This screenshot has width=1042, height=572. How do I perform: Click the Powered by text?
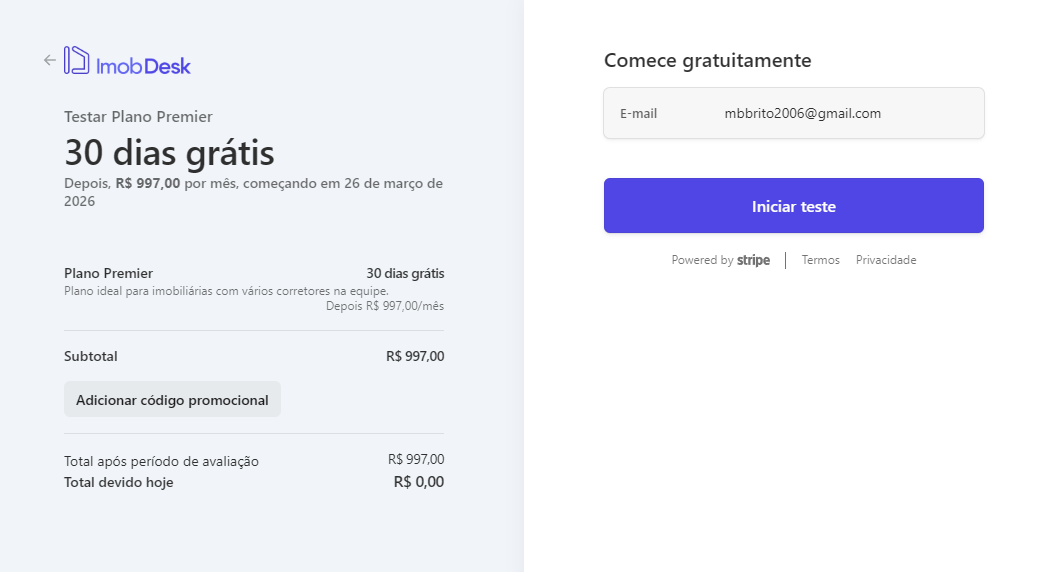click(702, 260)
